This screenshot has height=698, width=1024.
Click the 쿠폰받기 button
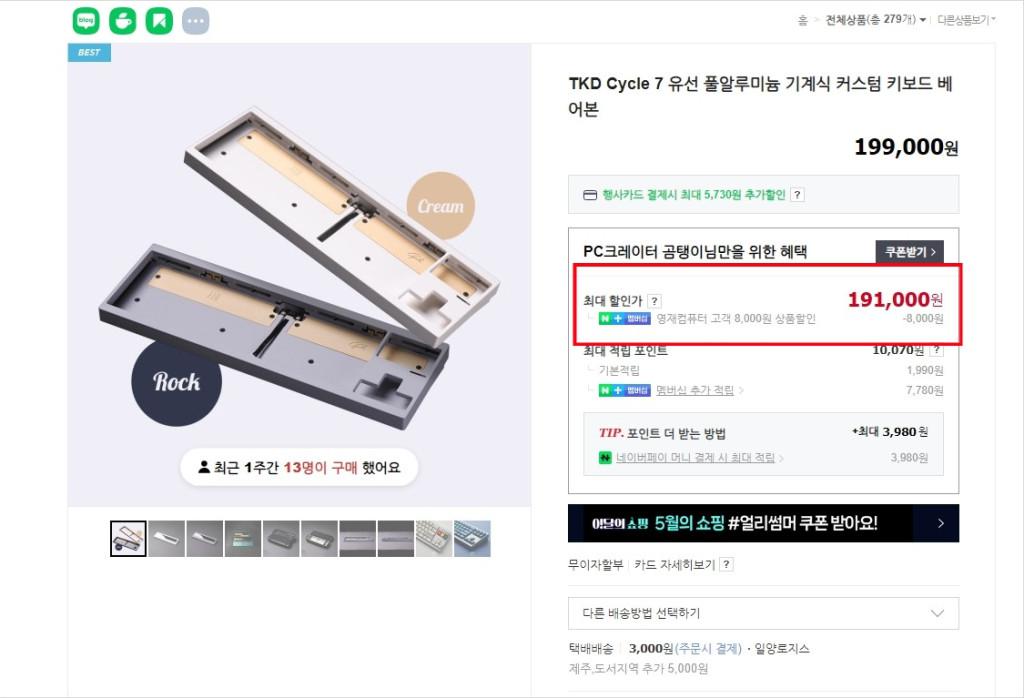pyautogui.click(x=909, y=253)
